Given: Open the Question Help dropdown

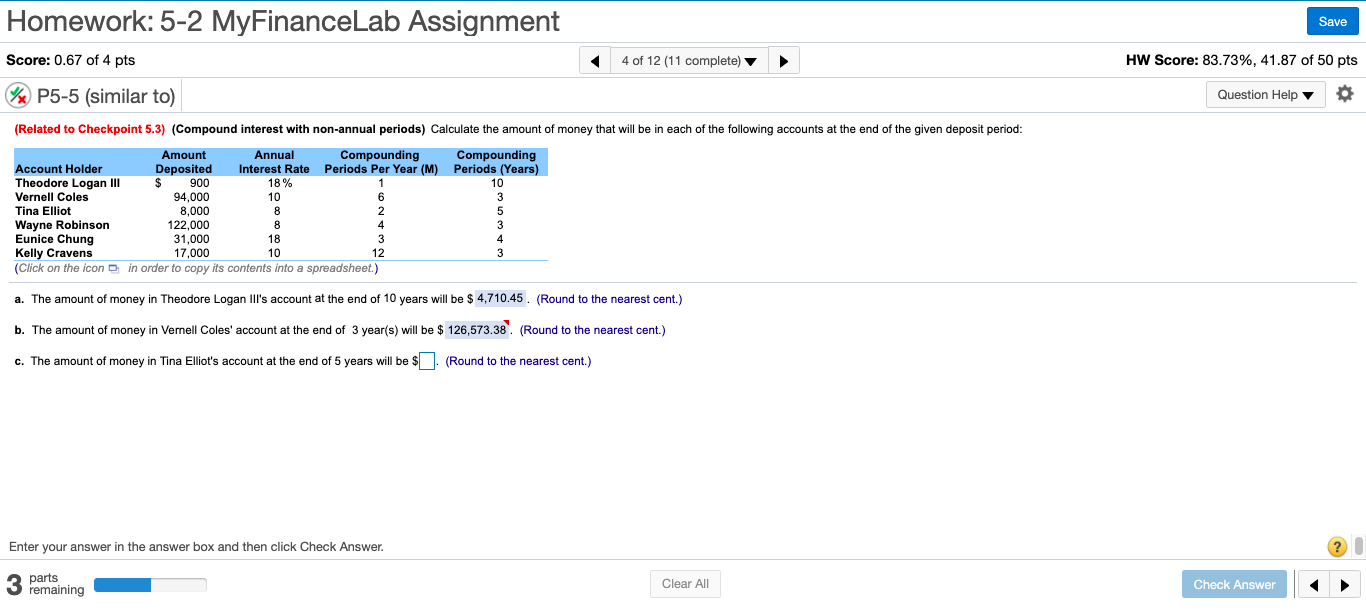Looking at the screenshot, I should 1265,92.
